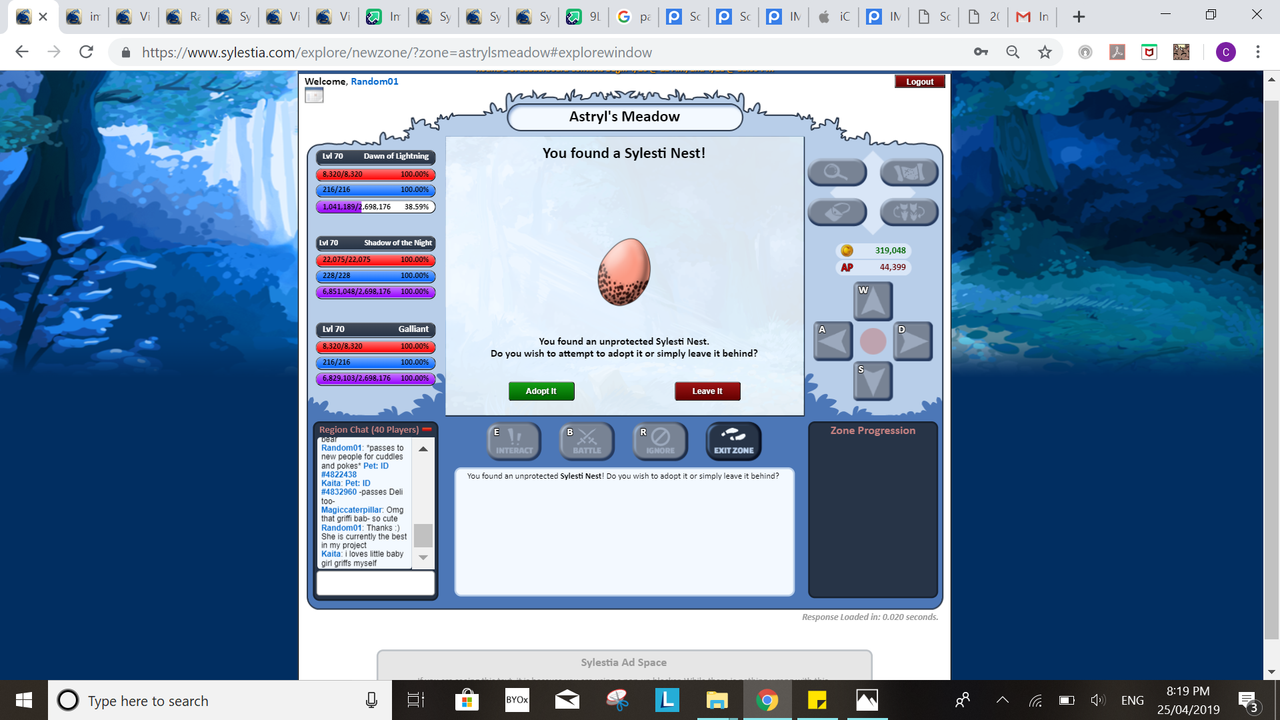This screenshot has width=1280, height=720.
Task: Click the Adopt It button
Action: click(541, 391)
